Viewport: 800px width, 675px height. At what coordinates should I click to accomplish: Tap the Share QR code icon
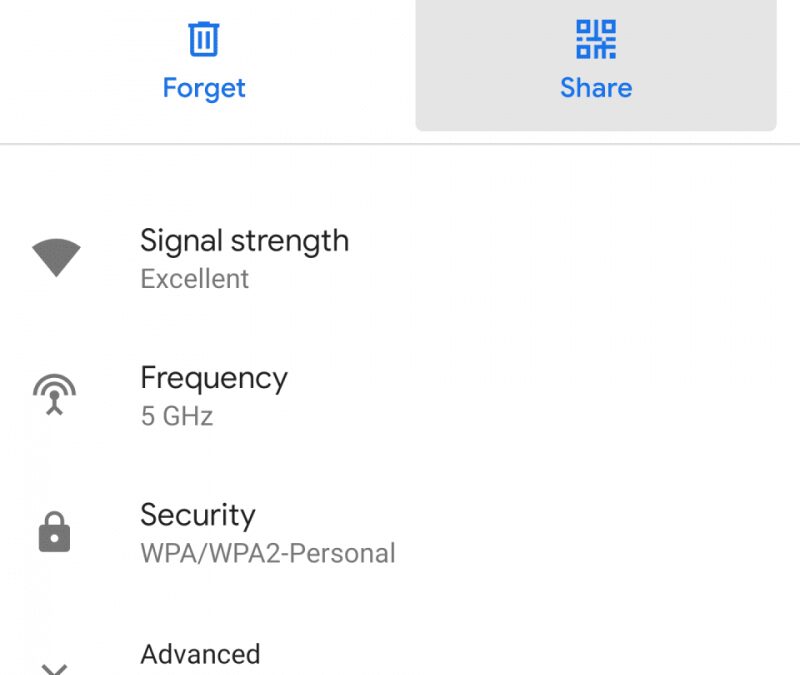point(596,39)
